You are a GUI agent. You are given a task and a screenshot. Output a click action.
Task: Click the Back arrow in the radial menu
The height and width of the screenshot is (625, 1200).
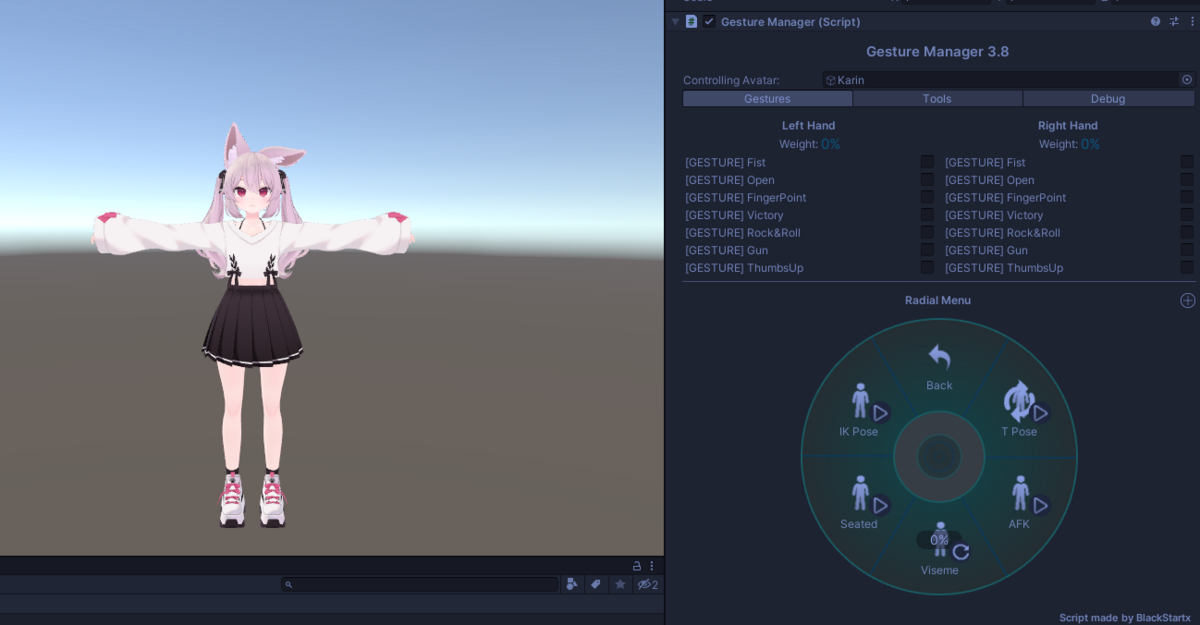point(938,357)
